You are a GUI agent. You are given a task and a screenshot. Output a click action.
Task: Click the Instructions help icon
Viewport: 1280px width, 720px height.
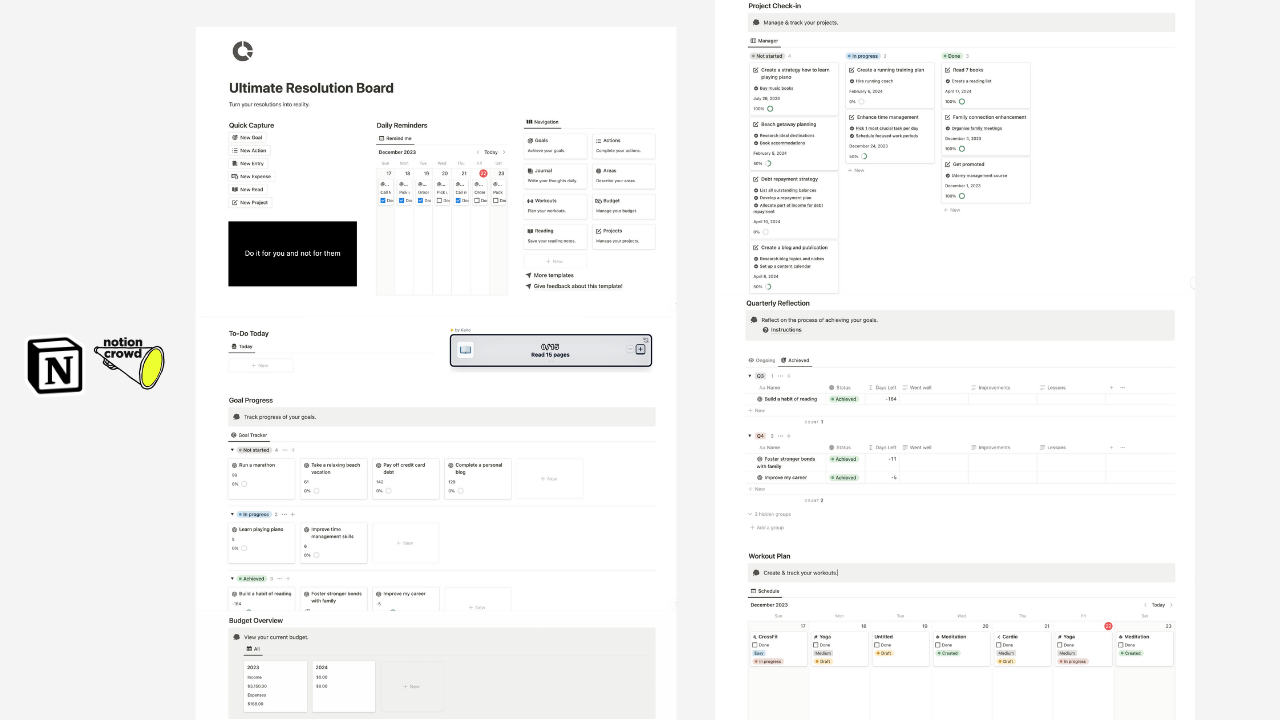[x=766, y=329]
